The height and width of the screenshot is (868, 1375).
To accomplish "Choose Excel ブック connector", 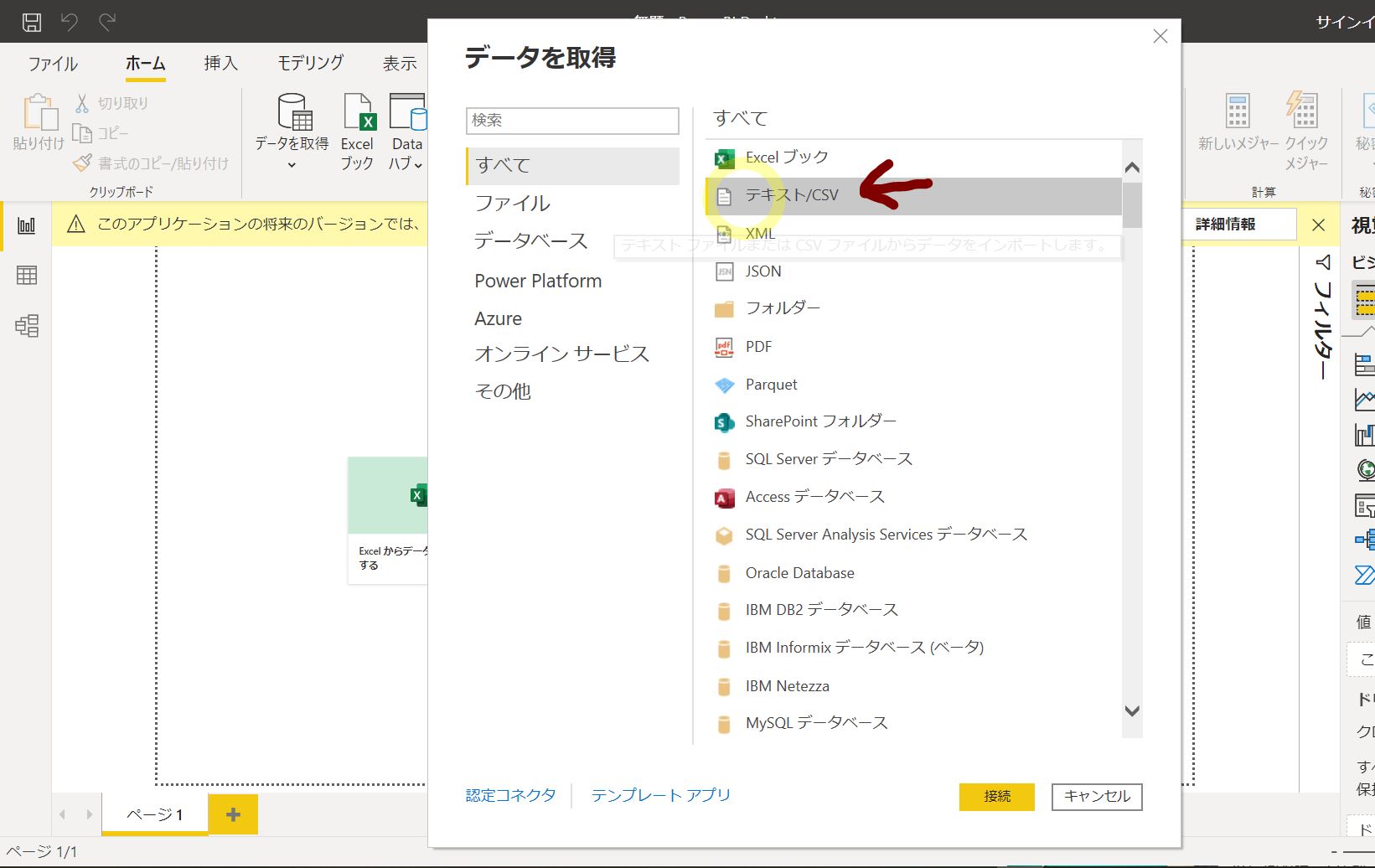I will tap(913, 158).
